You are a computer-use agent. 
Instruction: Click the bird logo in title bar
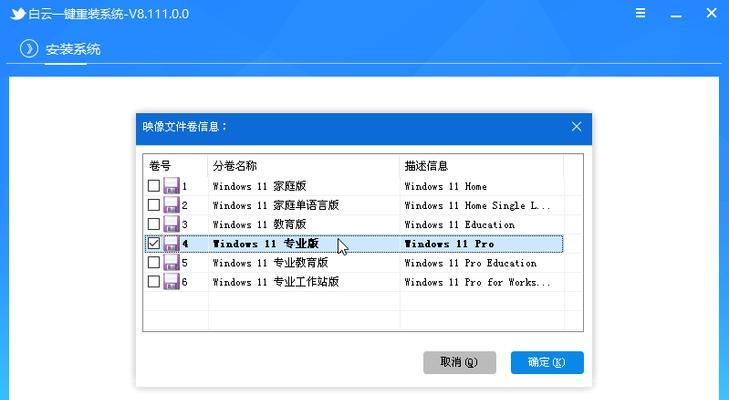[18, 13]
